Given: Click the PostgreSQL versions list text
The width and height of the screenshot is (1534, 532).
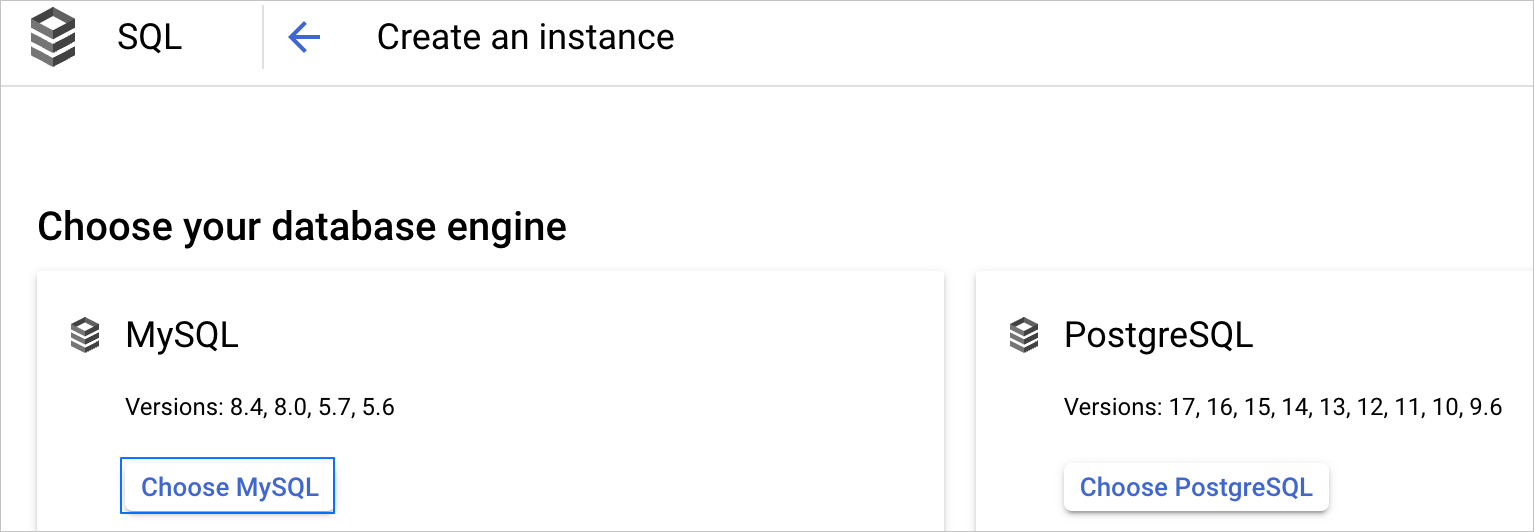Looking at the screenshot, I should (1282, 407).
